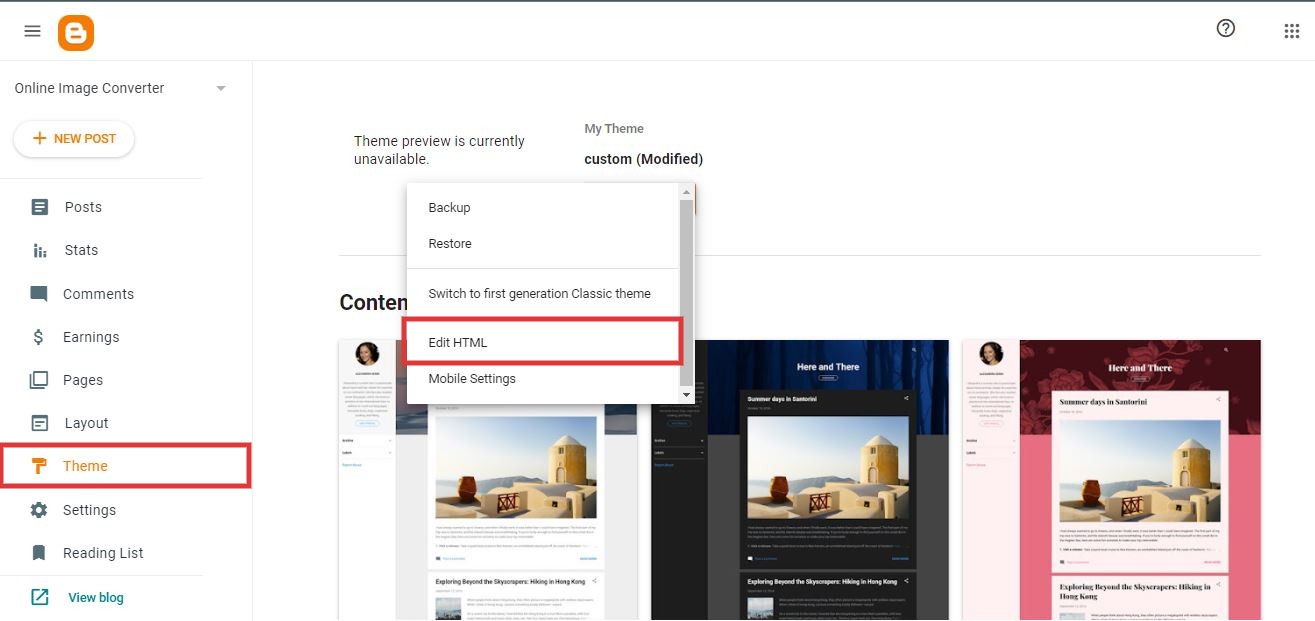Select the Pages icon in the sidebar
Screen dimensions: 1315x621
(x=39, y=379)
